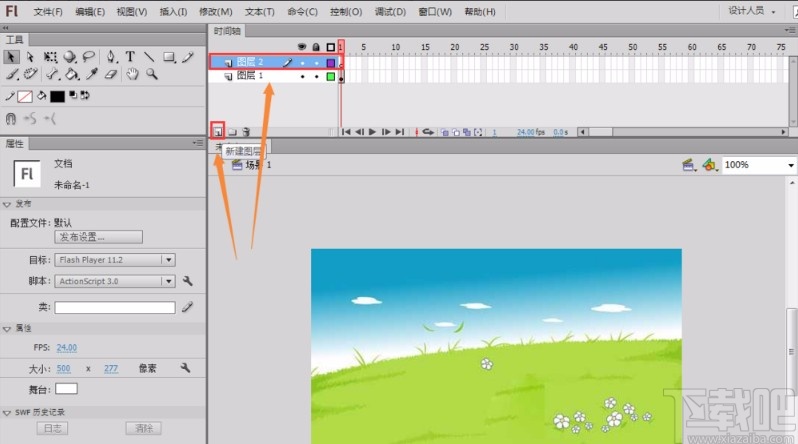Open 文件(F) menu
The image size is (798, 444).
pyautogui.click(x=48, y=11)
